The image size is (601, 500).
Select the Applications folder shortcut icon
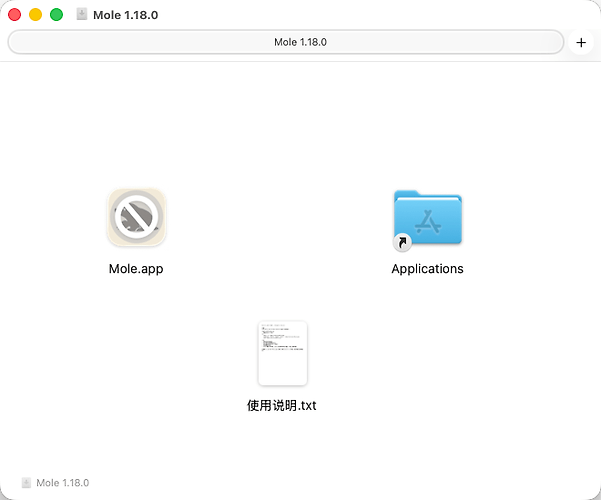[427, 220]
